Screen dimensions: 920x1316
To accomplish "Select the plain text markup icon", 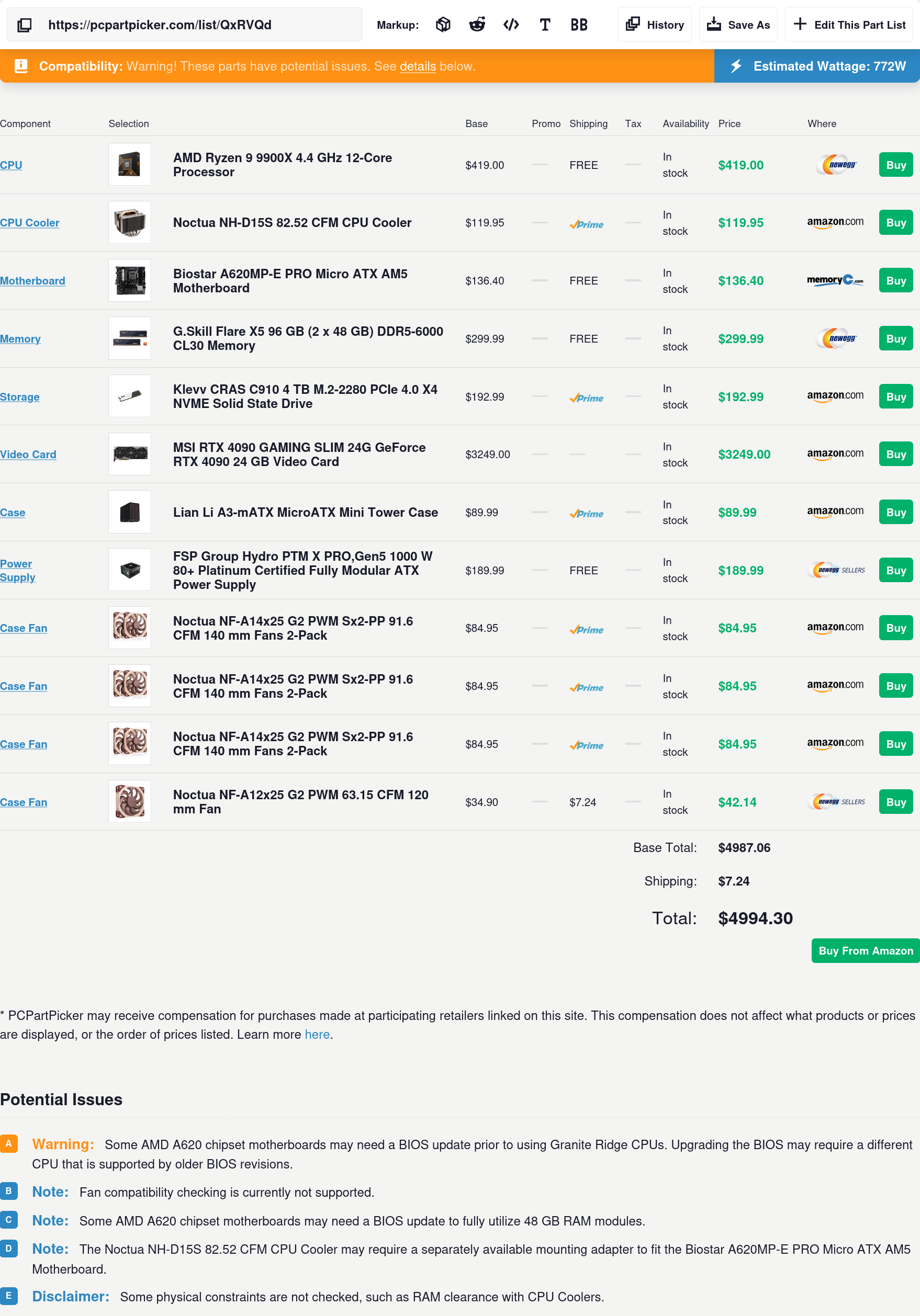I will (x=545, y=25).
